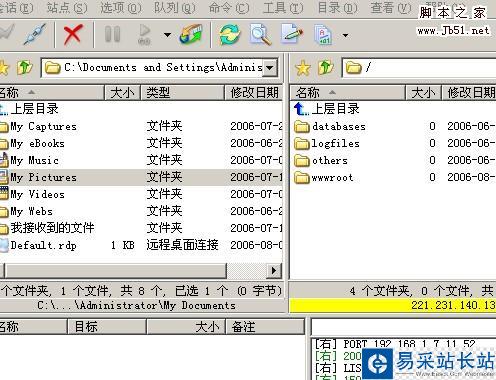
Task: Click the remote pane up-folder icon
Action: 325,68
